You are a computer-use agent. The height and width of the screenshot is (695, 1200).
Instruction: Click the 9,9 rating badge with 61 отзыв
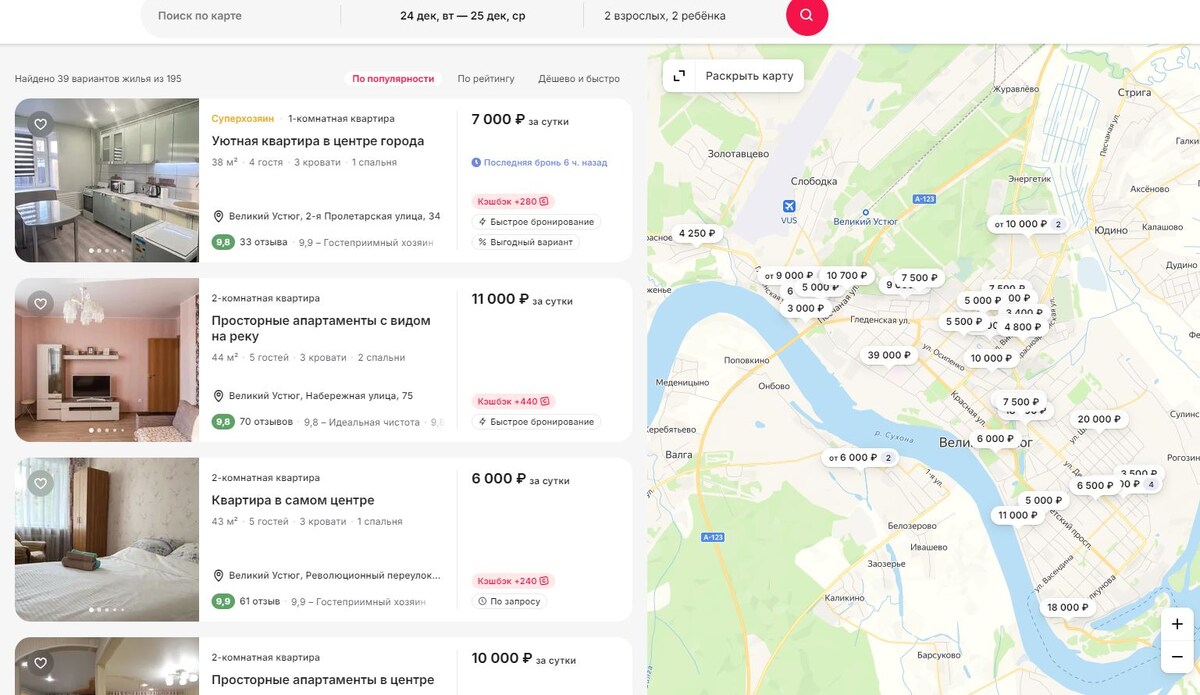(223, 602)
